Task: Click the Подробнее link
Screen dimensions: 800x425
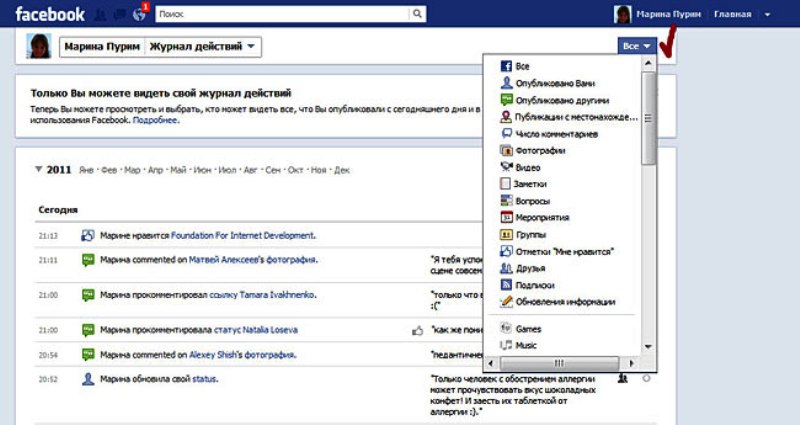Action: [156, 120]
